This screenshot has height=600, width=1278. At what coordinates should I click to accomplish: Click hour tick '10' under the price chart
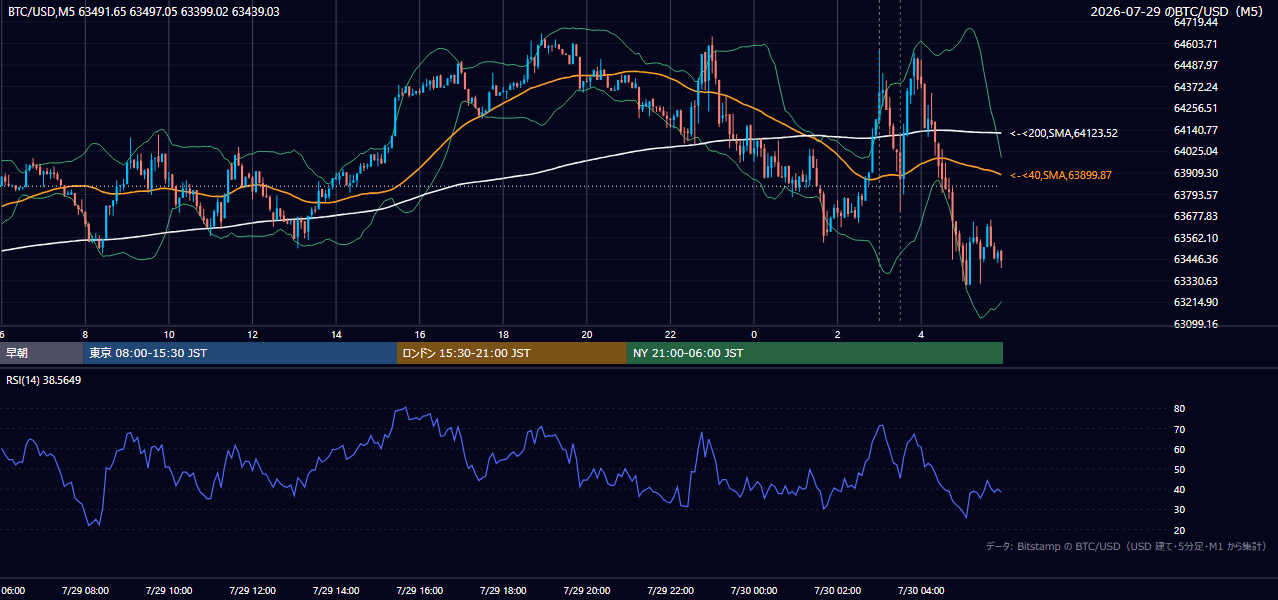[x=169, y=334]
